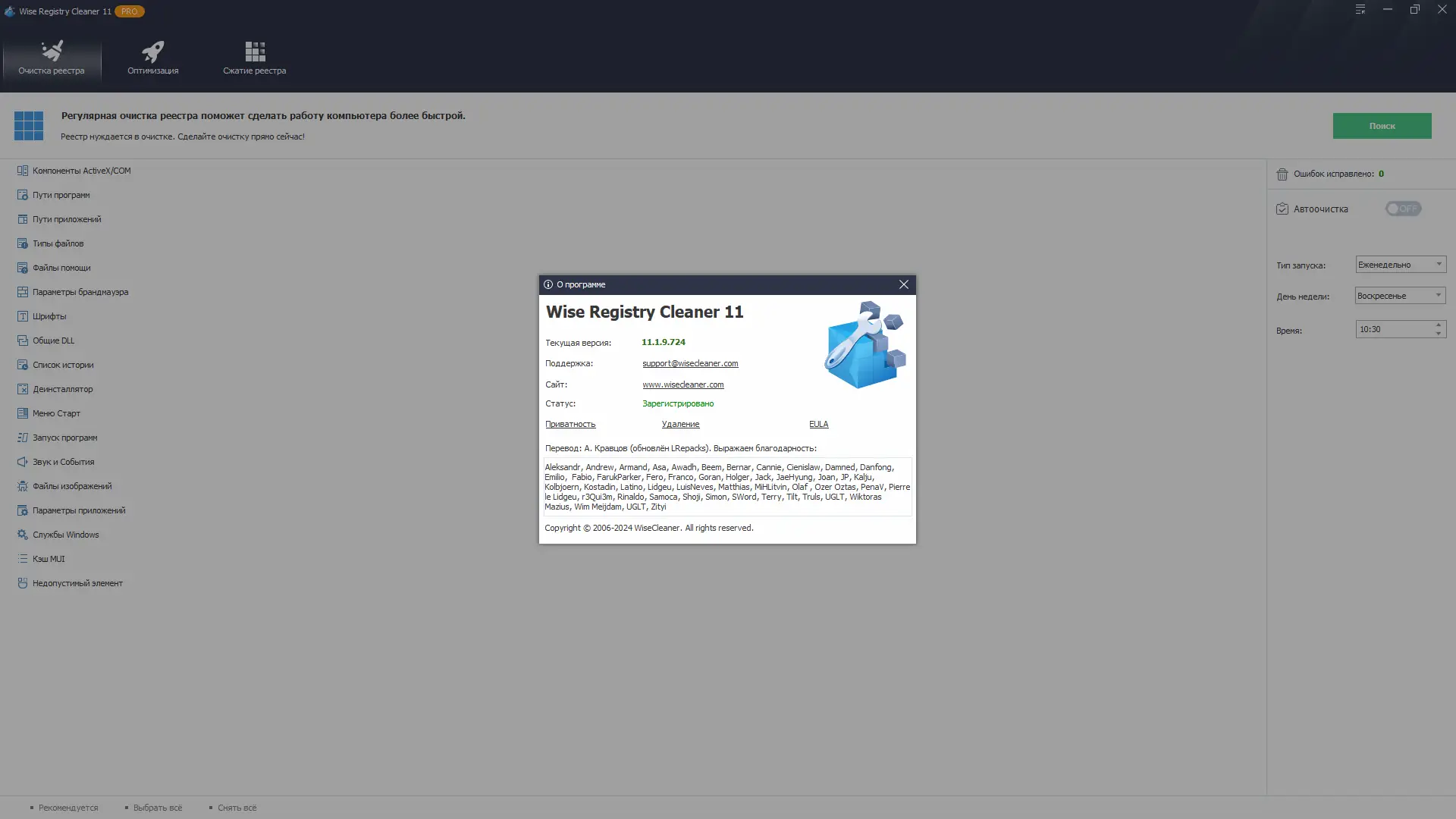Screen dimensions: 1456x819
Task: Click the 'Выбрать всё' selection option
Action: click(x=157, y=808)
